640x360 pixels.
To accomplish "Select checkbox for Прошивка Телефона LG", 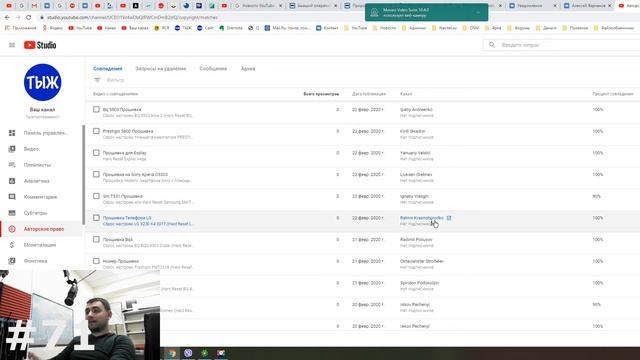I will [96, 218].
